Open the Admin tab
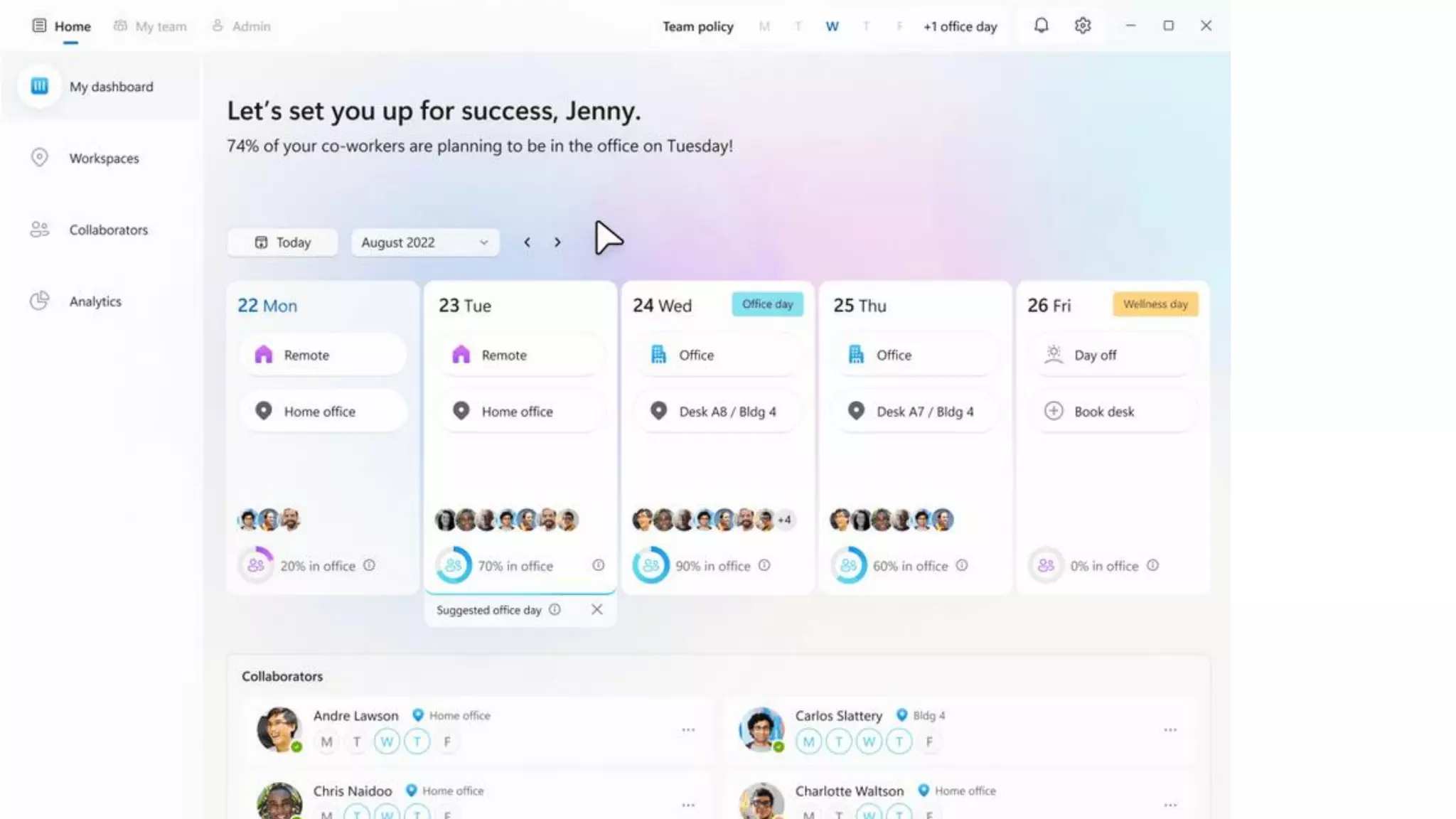Screen dimensions: 1456x819 click(242, 26)
